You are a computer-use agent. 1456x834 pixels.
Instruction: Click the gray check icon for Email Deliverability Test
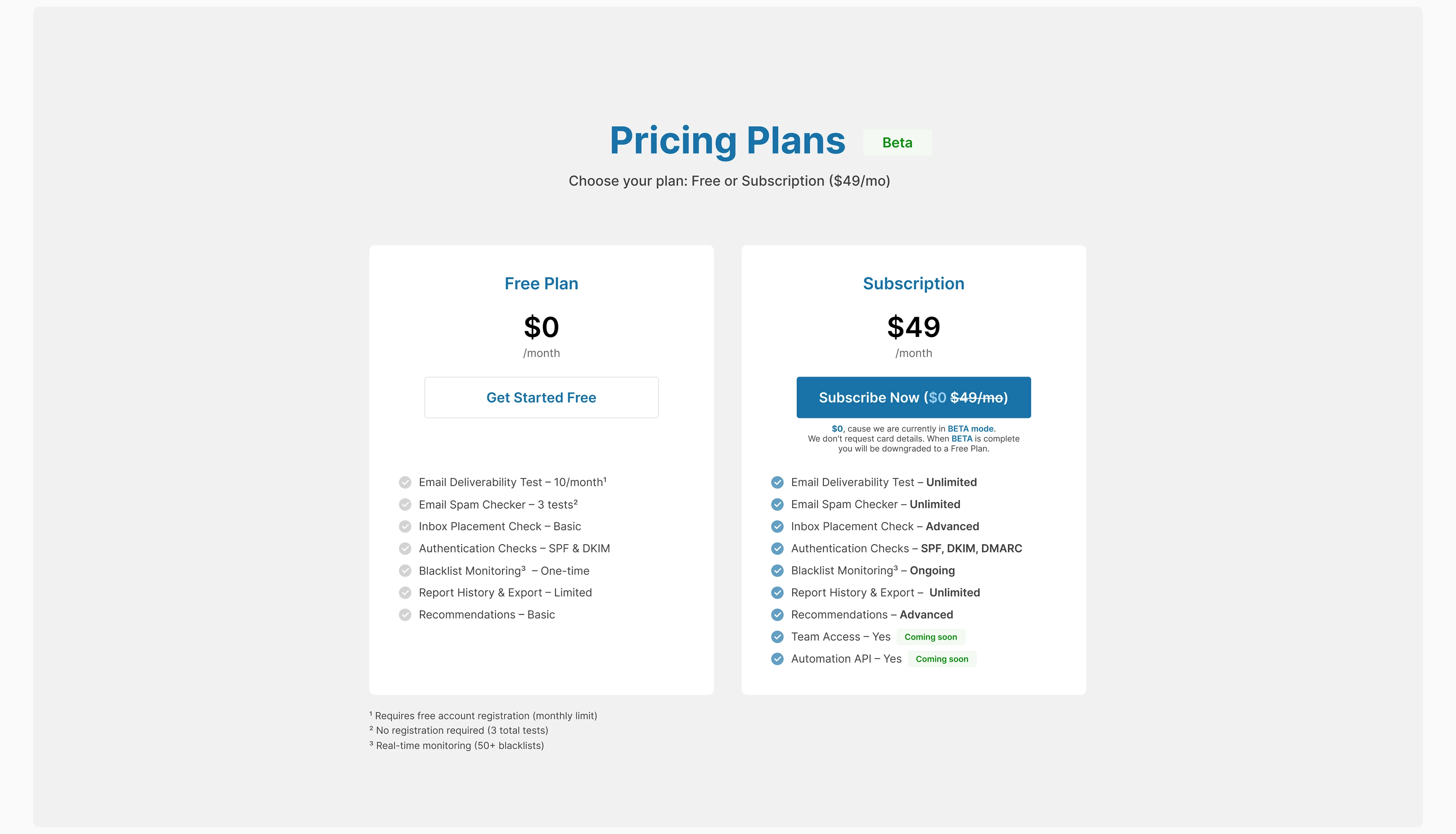405,482
